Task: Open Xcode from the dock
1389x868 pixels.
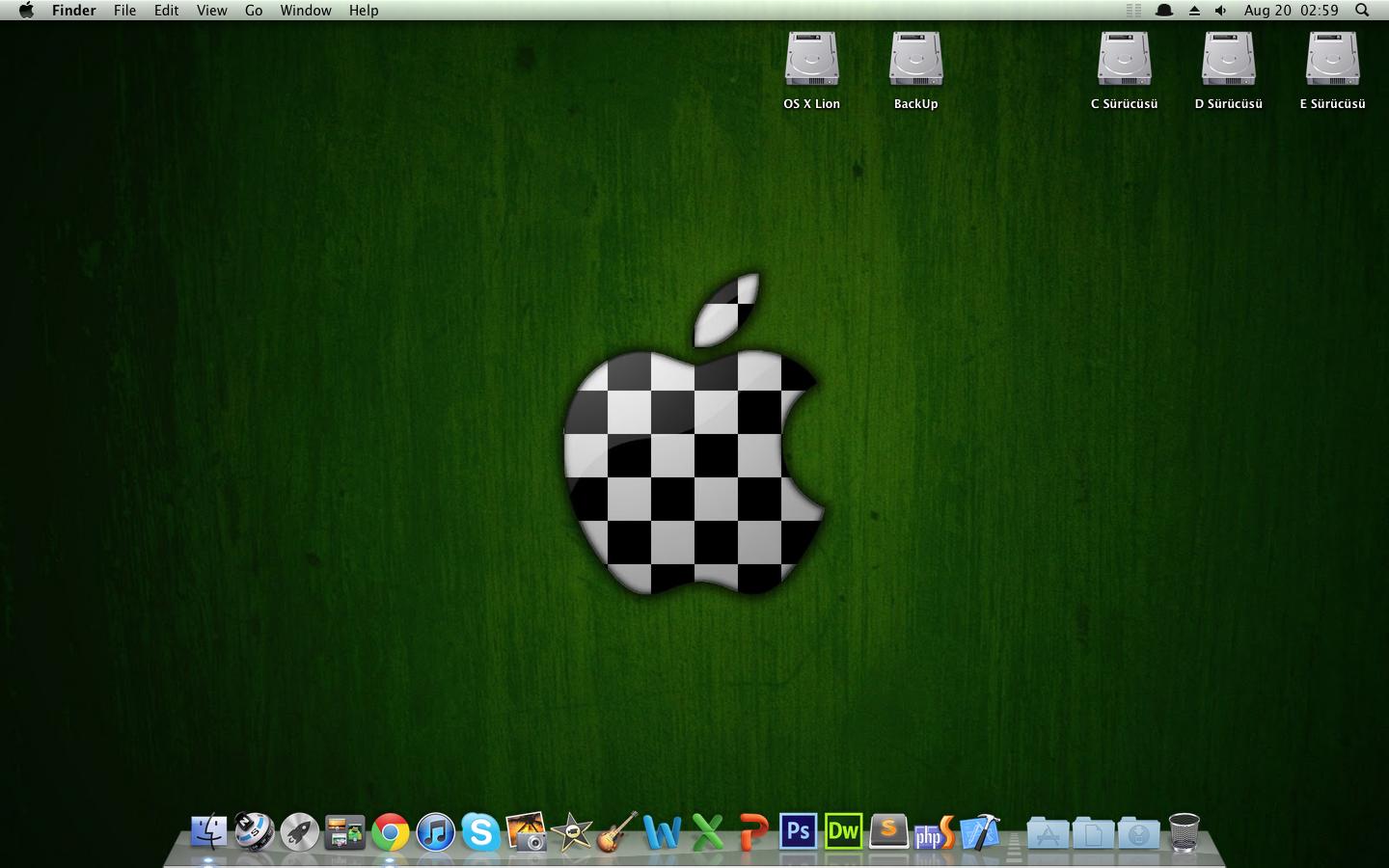Action: click(980, 831)
